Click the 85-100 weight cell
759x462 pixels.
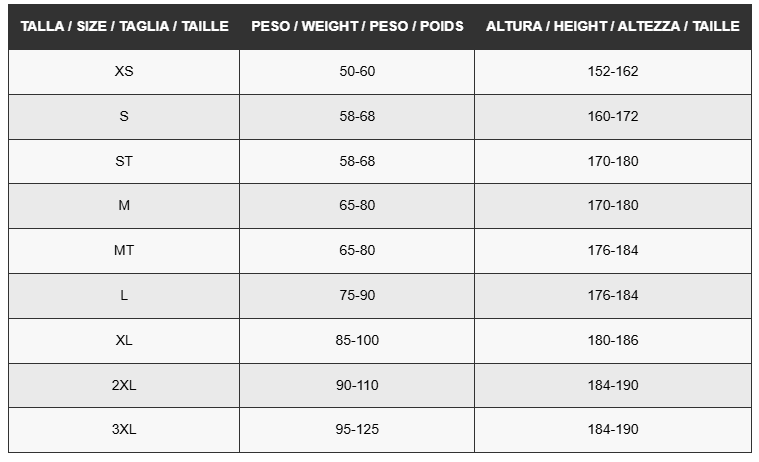[x=357, y=340]
